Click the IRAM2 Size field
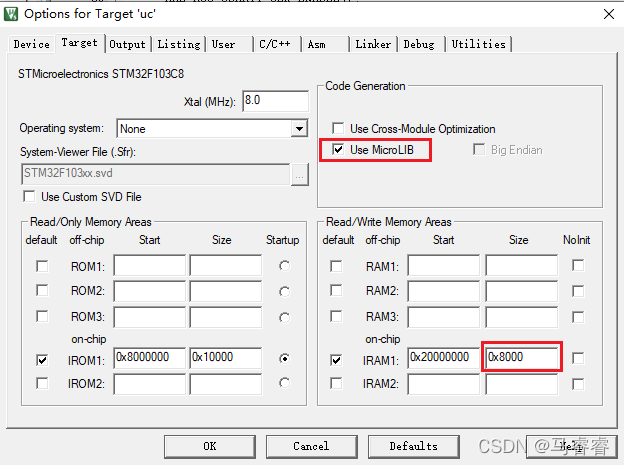This screenshot has height=465, width=624. (x=522, y=385)
